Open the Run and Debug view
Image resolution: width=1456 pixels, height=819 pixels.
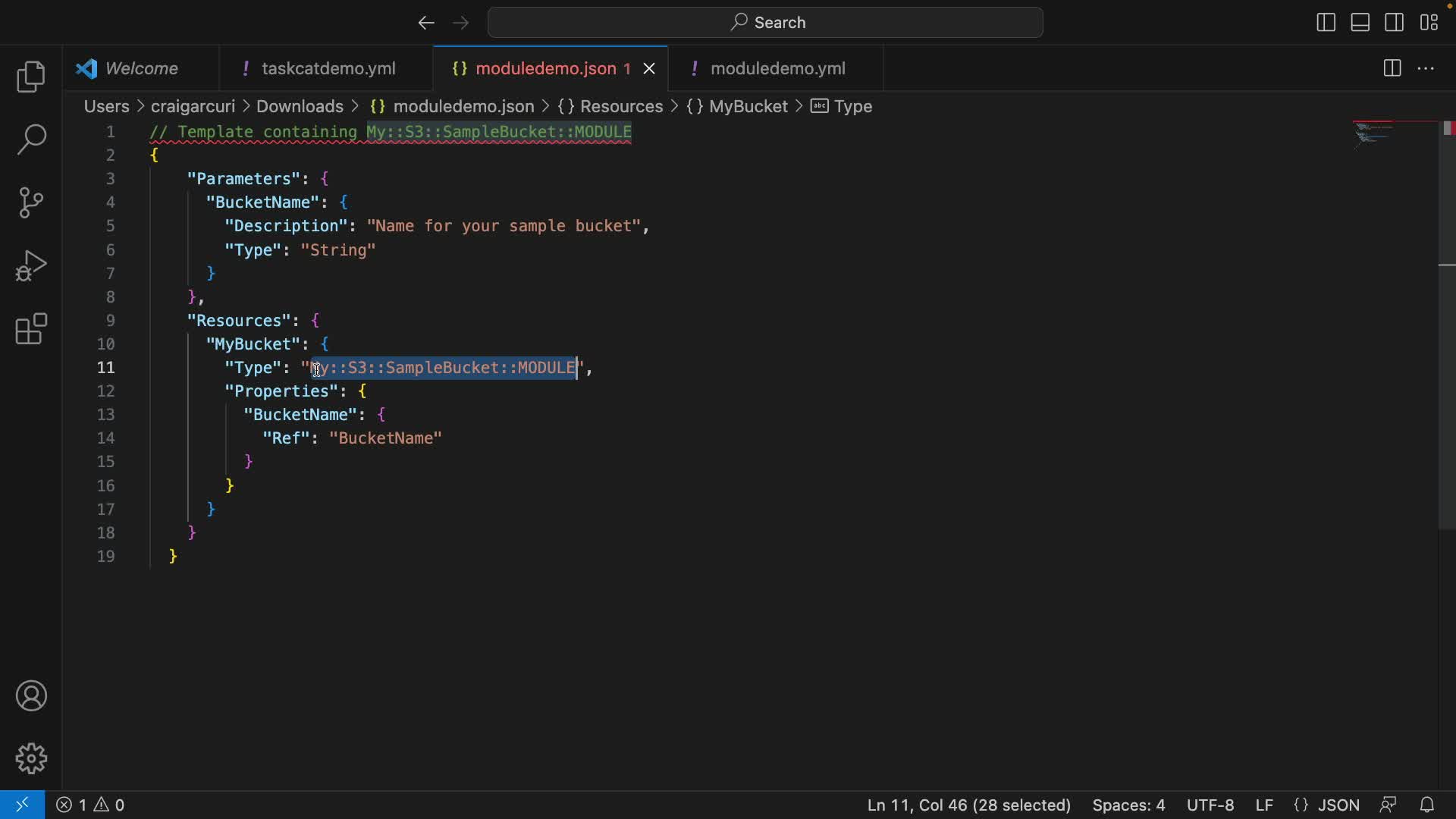point(31,265)
